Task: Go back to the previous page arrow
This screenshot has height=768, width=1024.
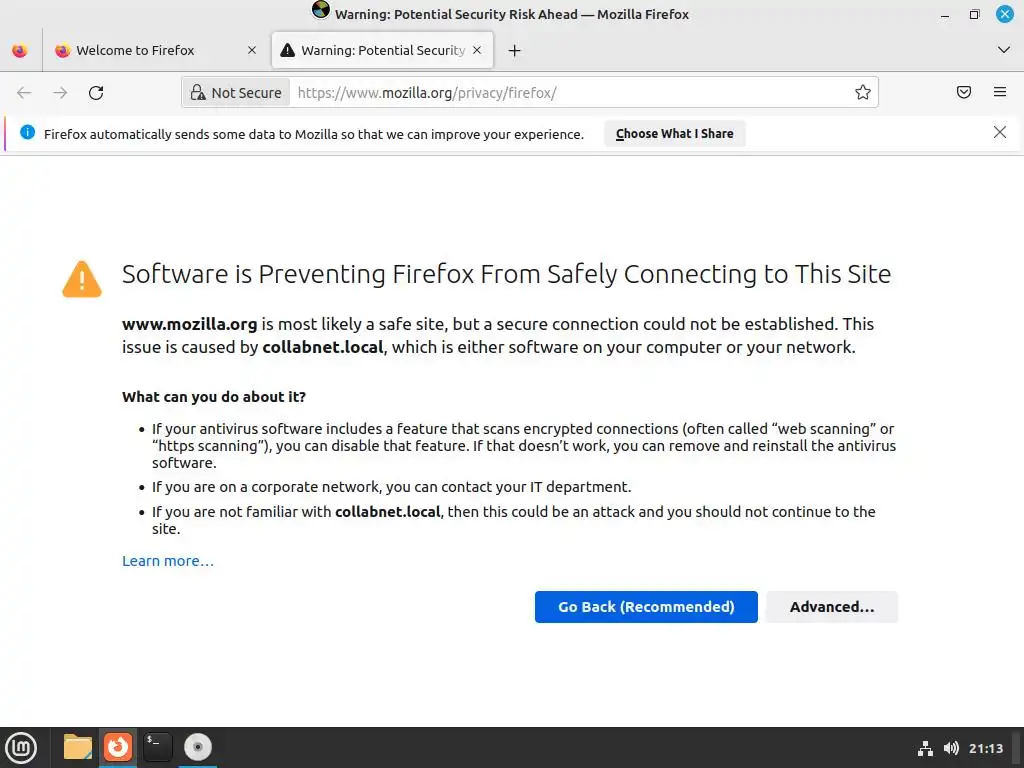Action: (24, 93)
